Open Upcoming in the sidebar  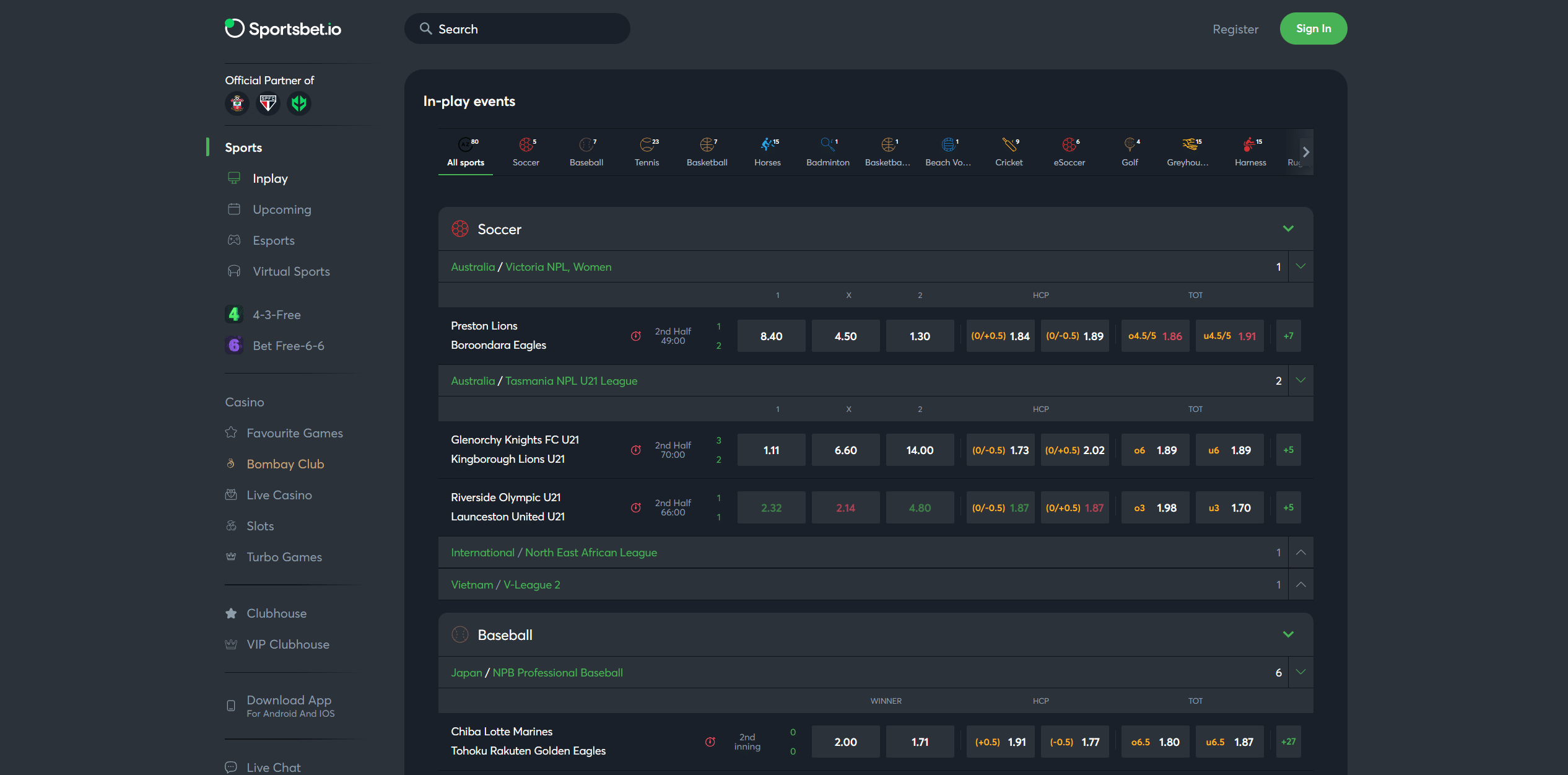click(x=282, y=209)
